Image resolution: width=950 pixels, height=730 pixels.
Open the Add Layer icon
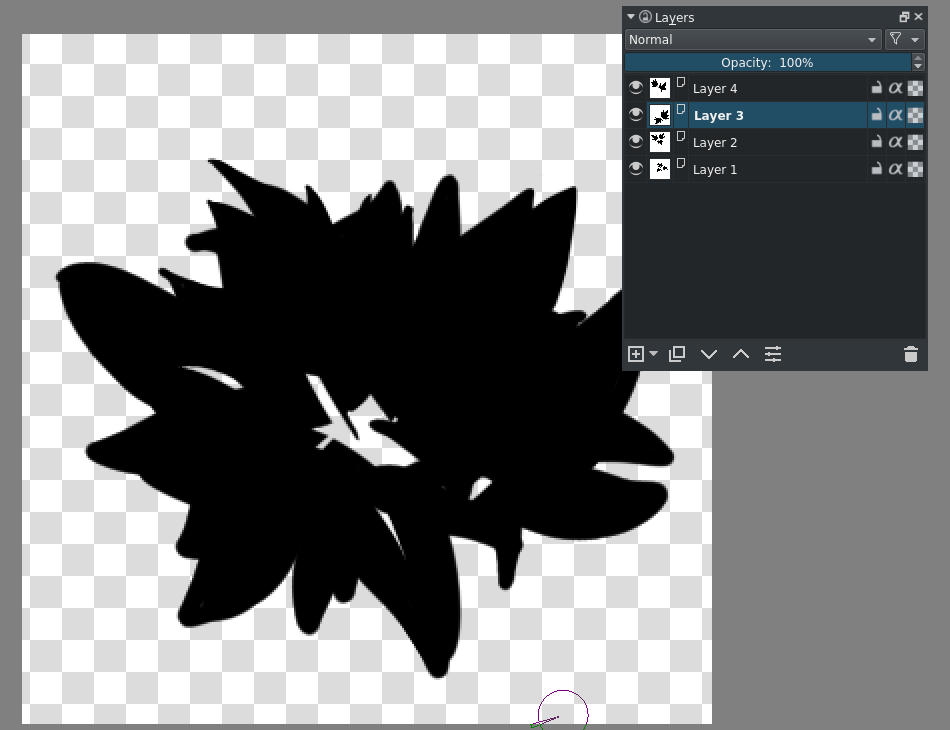[x=637, y=354]
